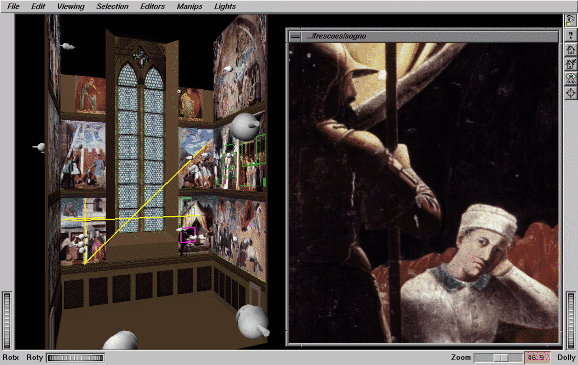This screenshot has width=578, height=365.
Task: Click the white spotlight icon on floor at right
Action: (x=253, y=321)
